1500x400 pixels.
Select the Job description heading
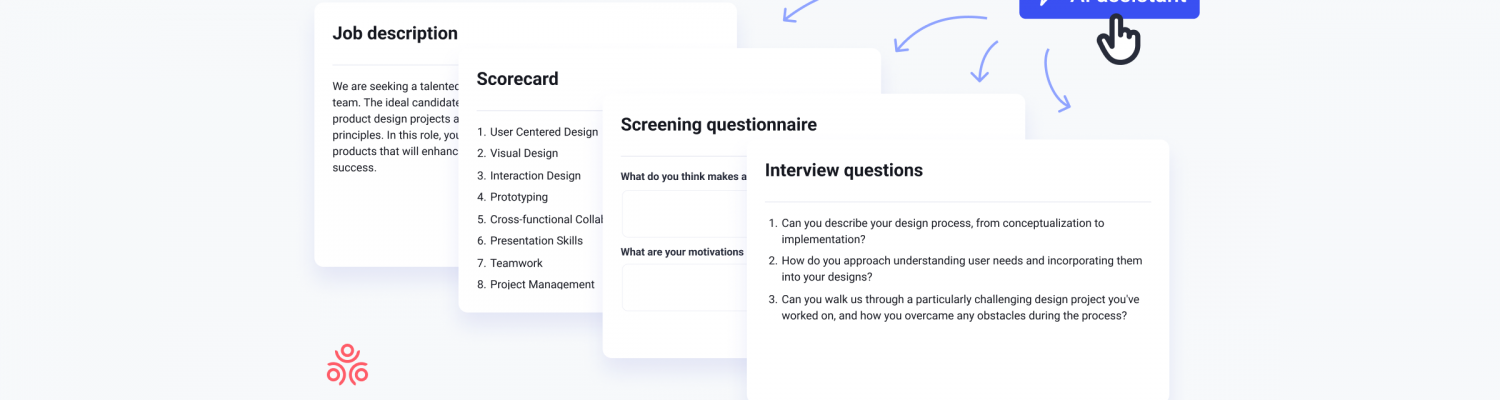pyautogui.click(x=395, y=33)
